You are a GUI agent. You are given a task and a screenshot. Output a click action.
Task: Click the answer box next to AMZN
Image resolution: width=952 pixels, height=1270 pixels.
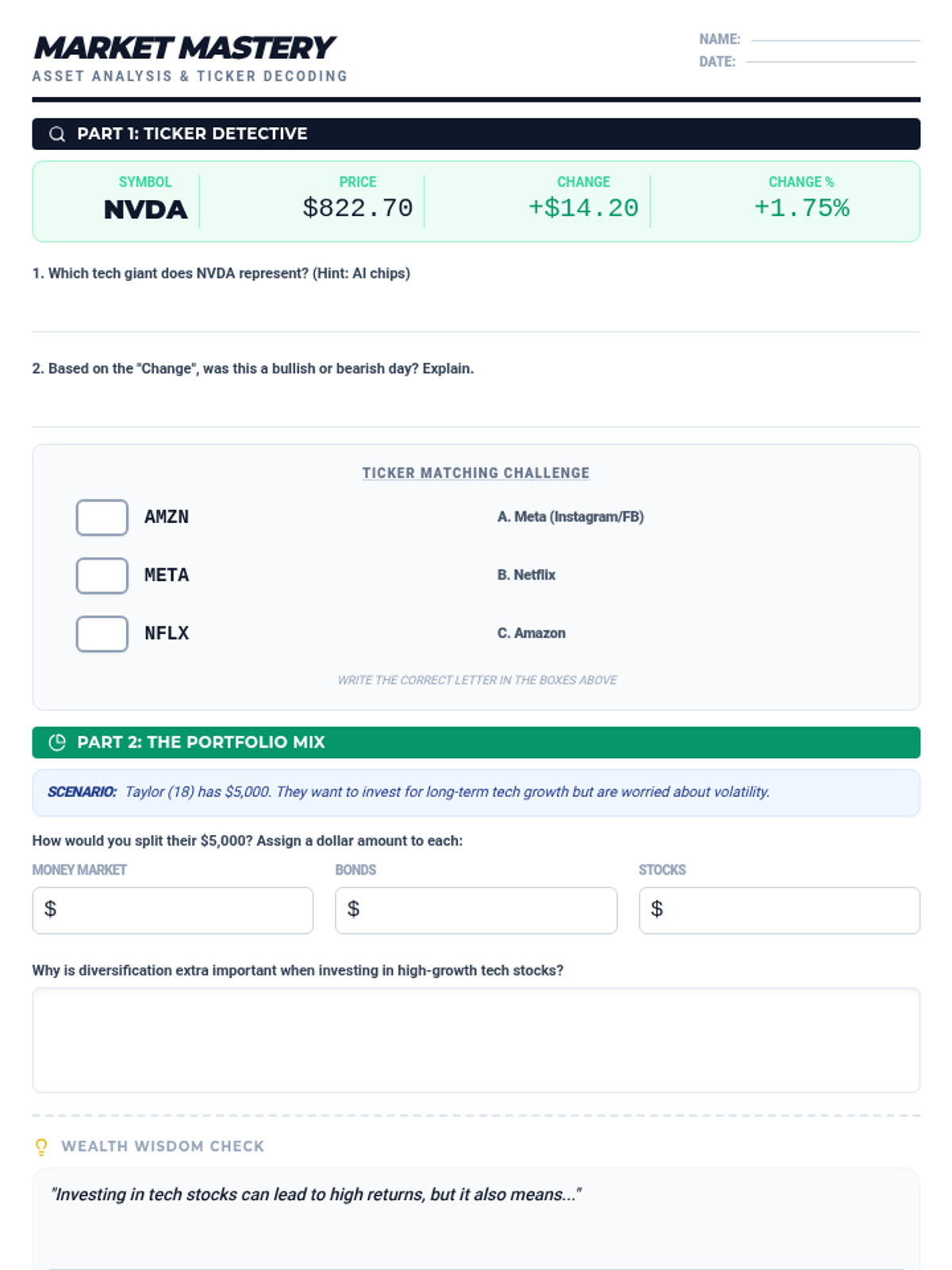(x=102, y=518)
